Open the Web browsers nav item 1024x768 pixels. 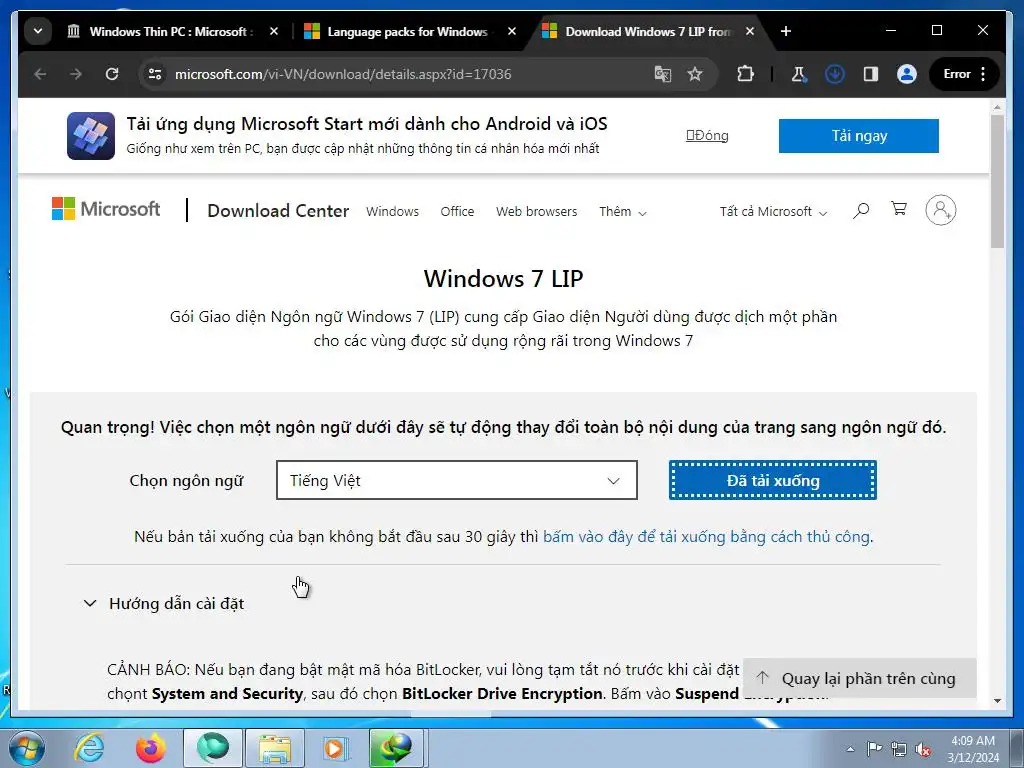click(x=536, y=212)
